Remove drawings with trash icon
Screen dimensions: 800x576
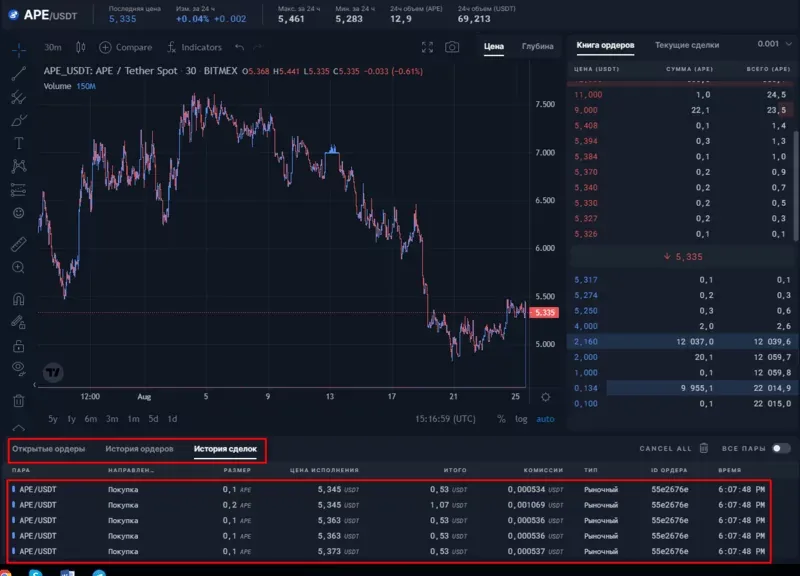coord(19,400)
